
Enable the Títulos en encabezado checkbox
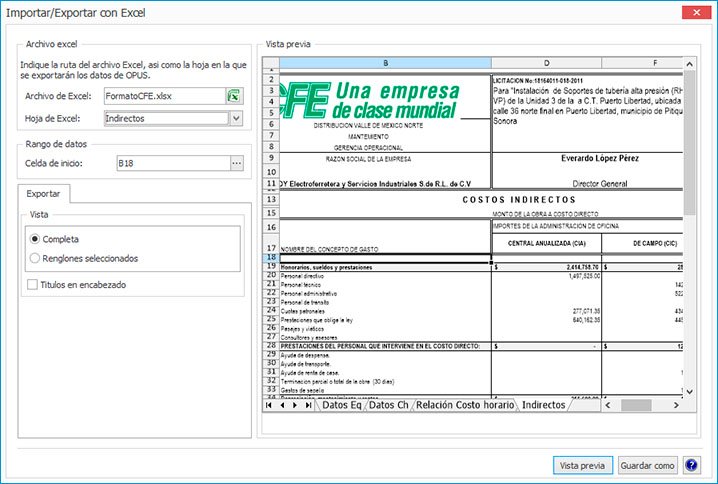pyautogui.click(x=34, y=285)
